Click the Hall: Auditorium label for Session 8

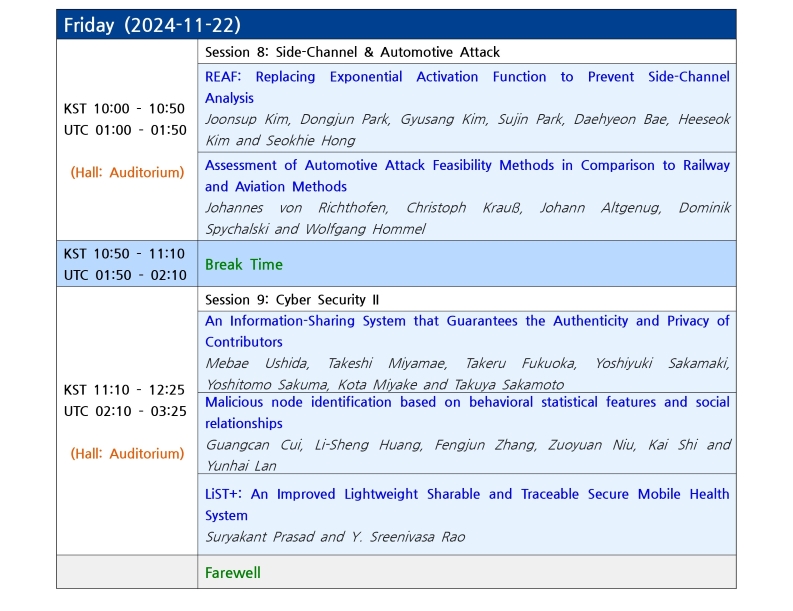click(x=127, y=172)
